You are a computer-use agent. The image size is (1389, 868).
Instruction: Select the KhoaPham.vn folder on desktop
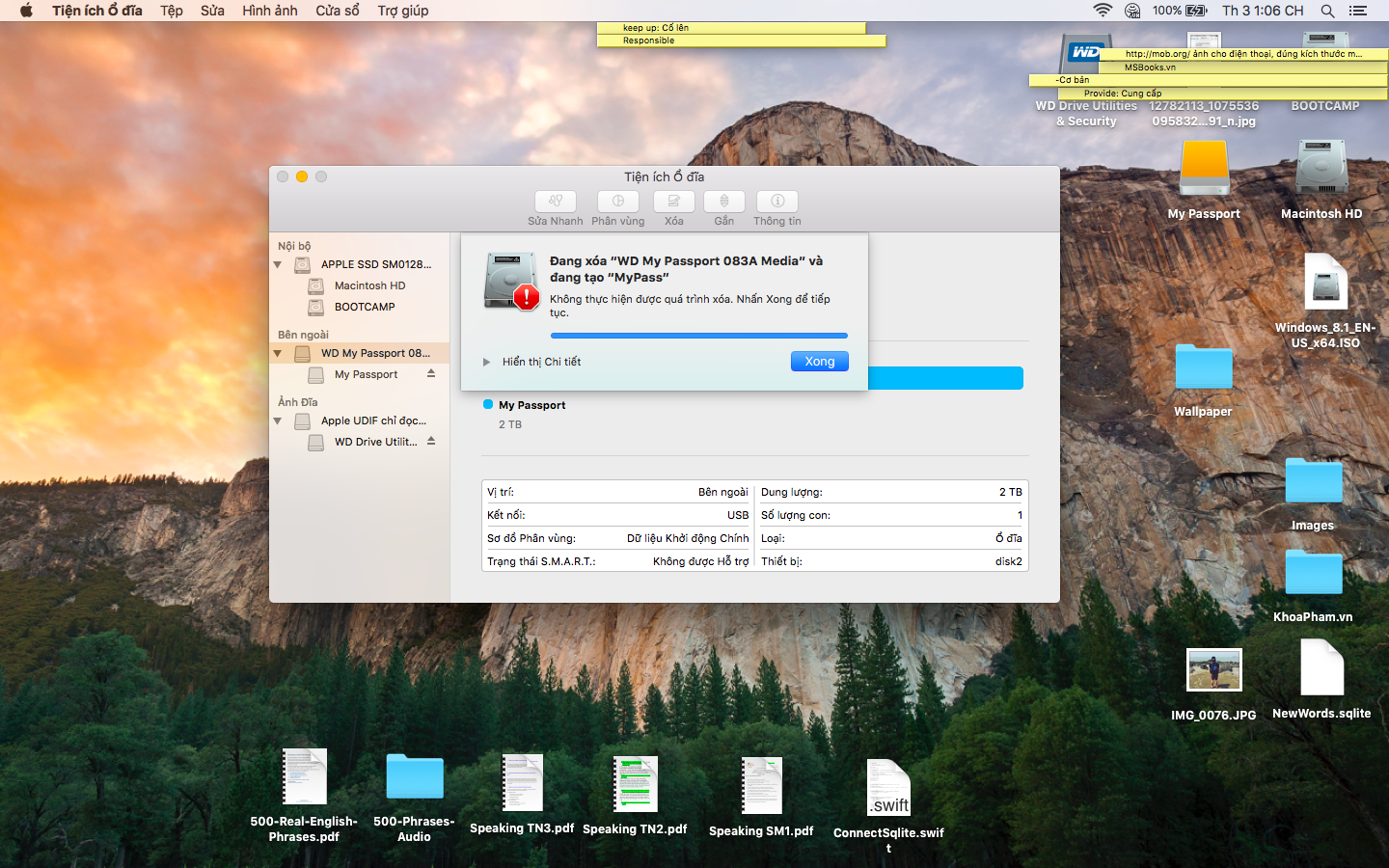tap(1313, 572)
